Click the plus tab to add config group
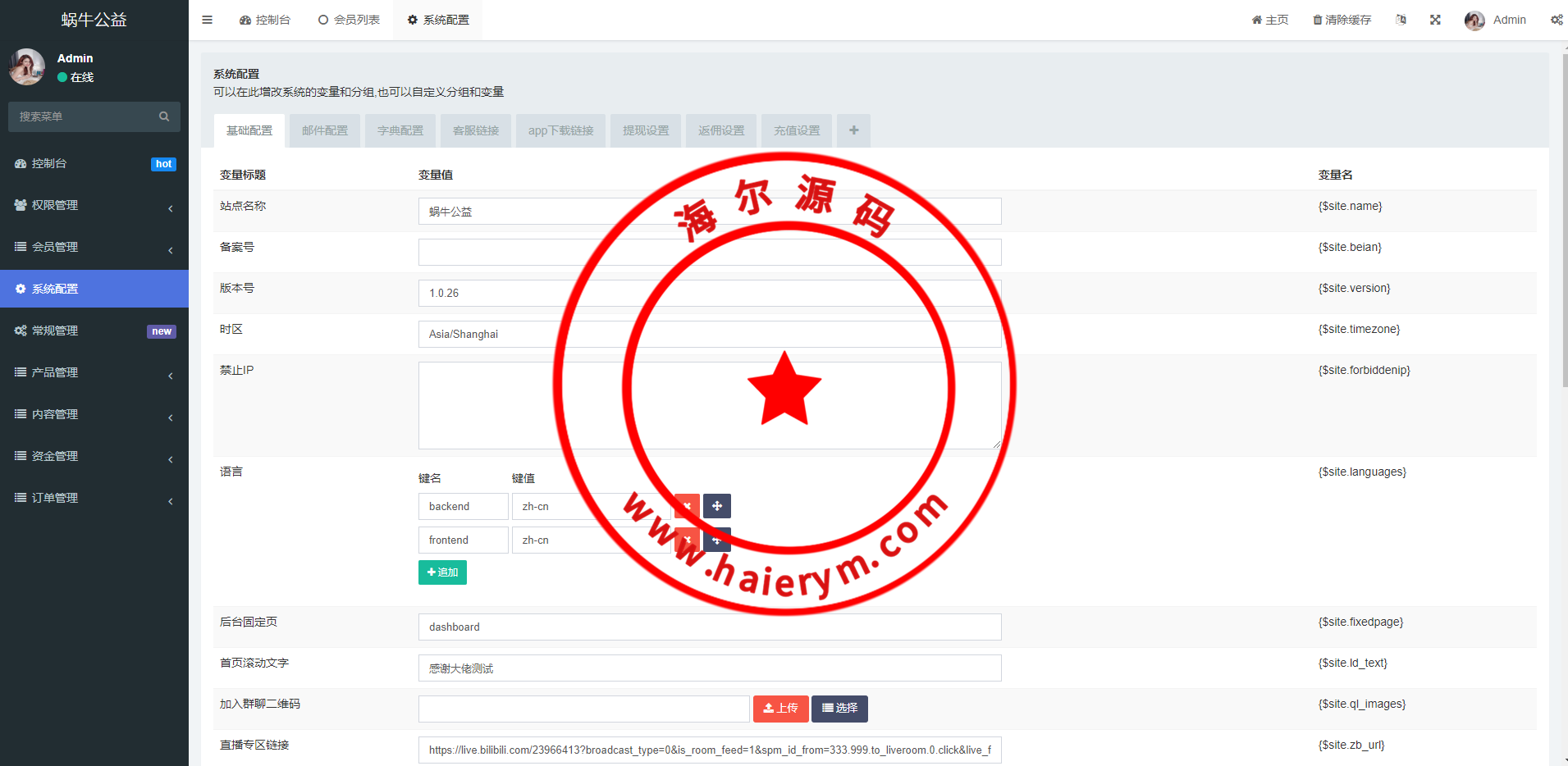 click(853, 130)
